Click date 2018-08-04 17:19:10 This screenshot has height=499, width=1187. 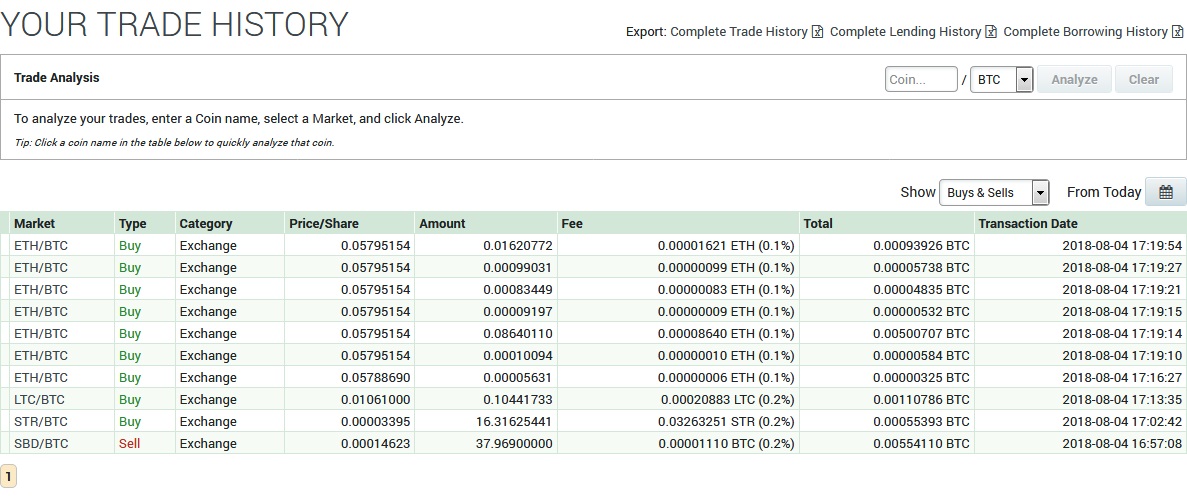(1122, 355)
